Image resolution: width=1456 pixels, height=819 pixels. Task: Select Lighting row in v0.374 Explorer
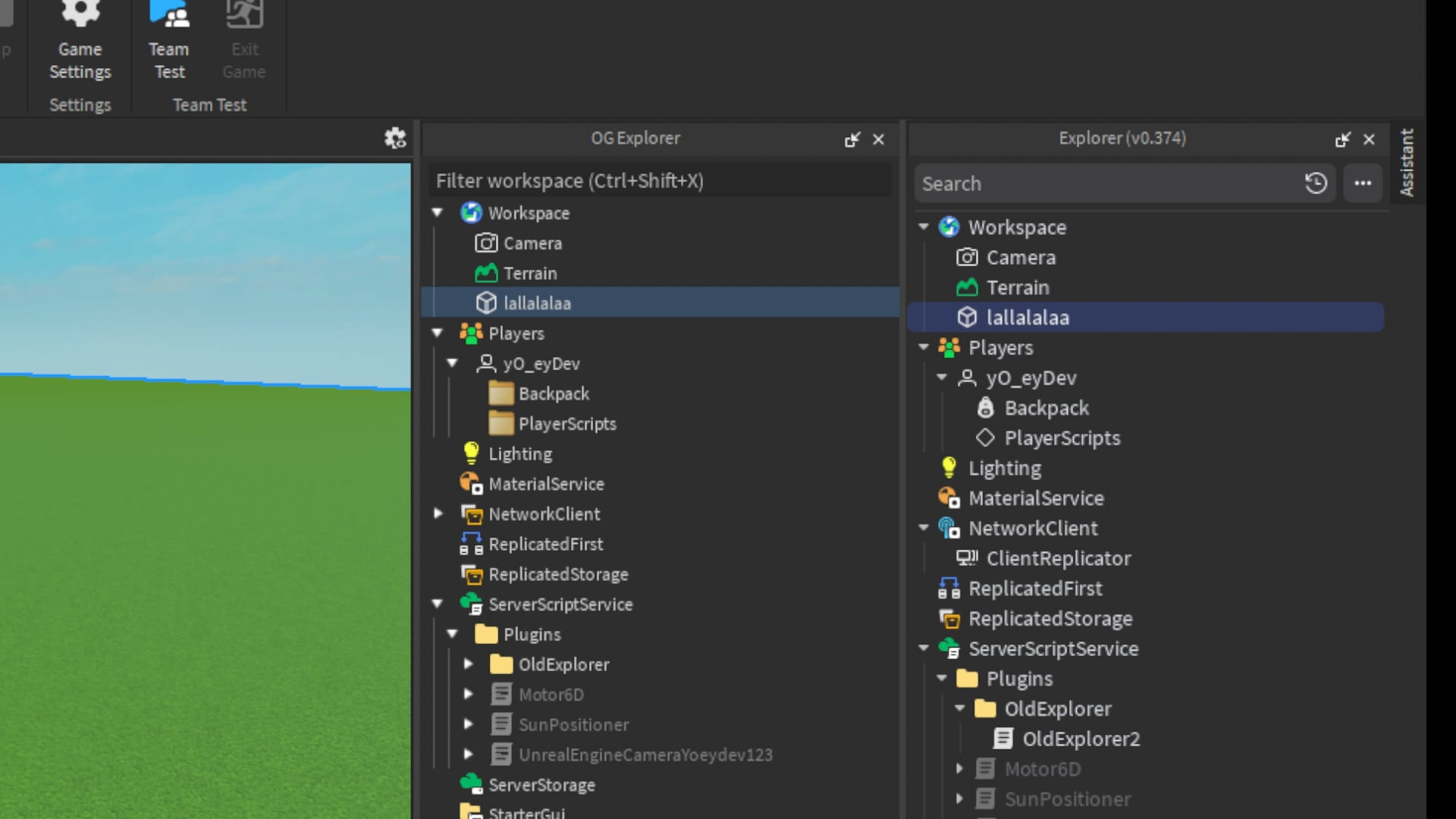(x=1145, y=468)
